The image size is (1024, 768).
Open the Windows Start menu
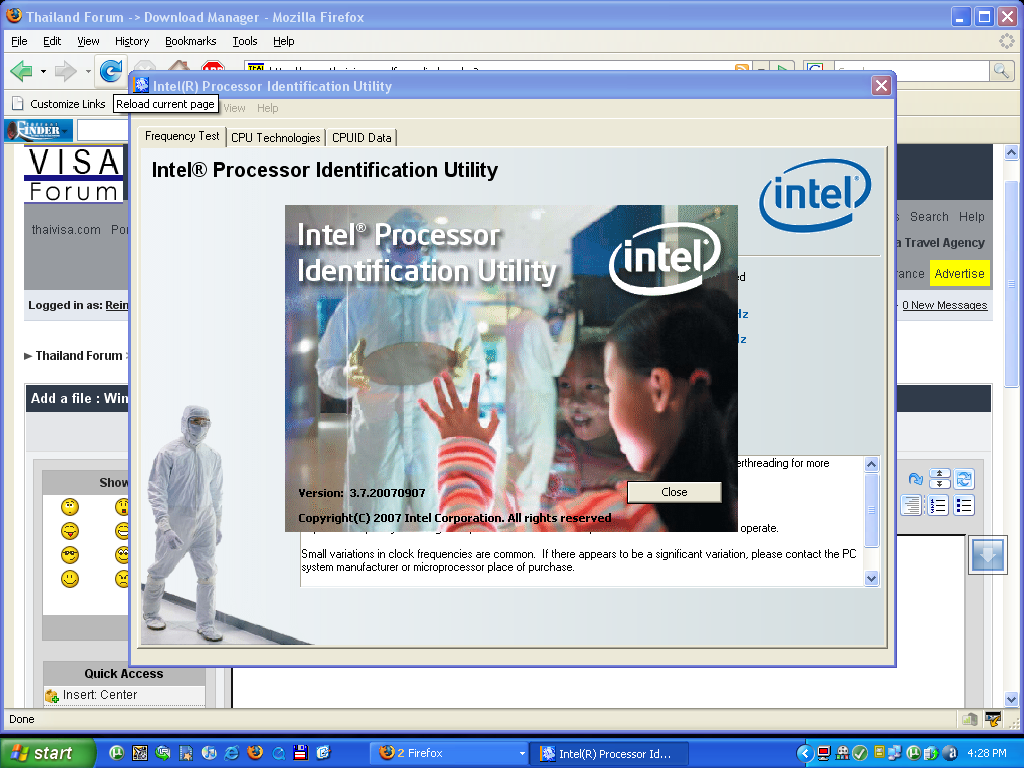click(46, 753)
